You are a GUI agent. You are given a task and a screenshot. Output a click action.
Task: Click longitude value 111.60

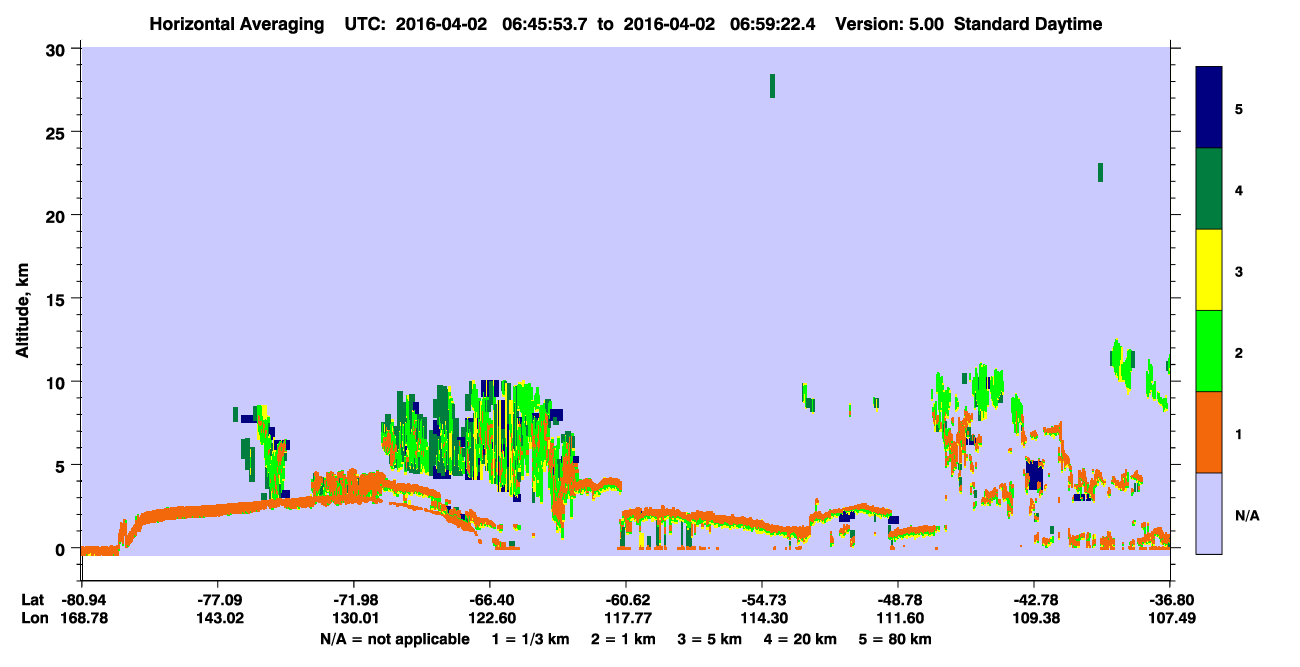click(898, 618)
